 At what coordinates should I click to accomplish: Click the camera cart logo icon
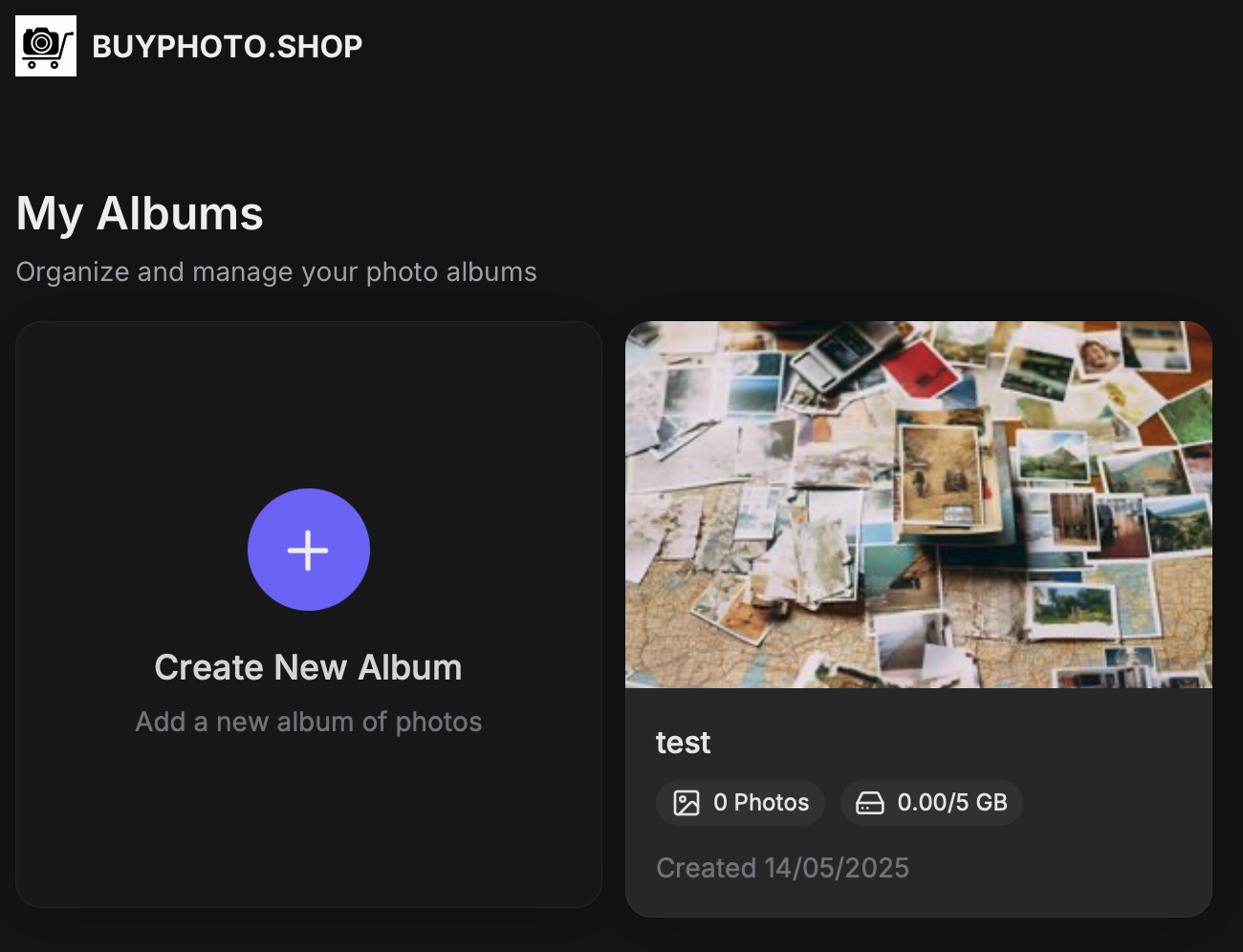(x=46, y=46)
